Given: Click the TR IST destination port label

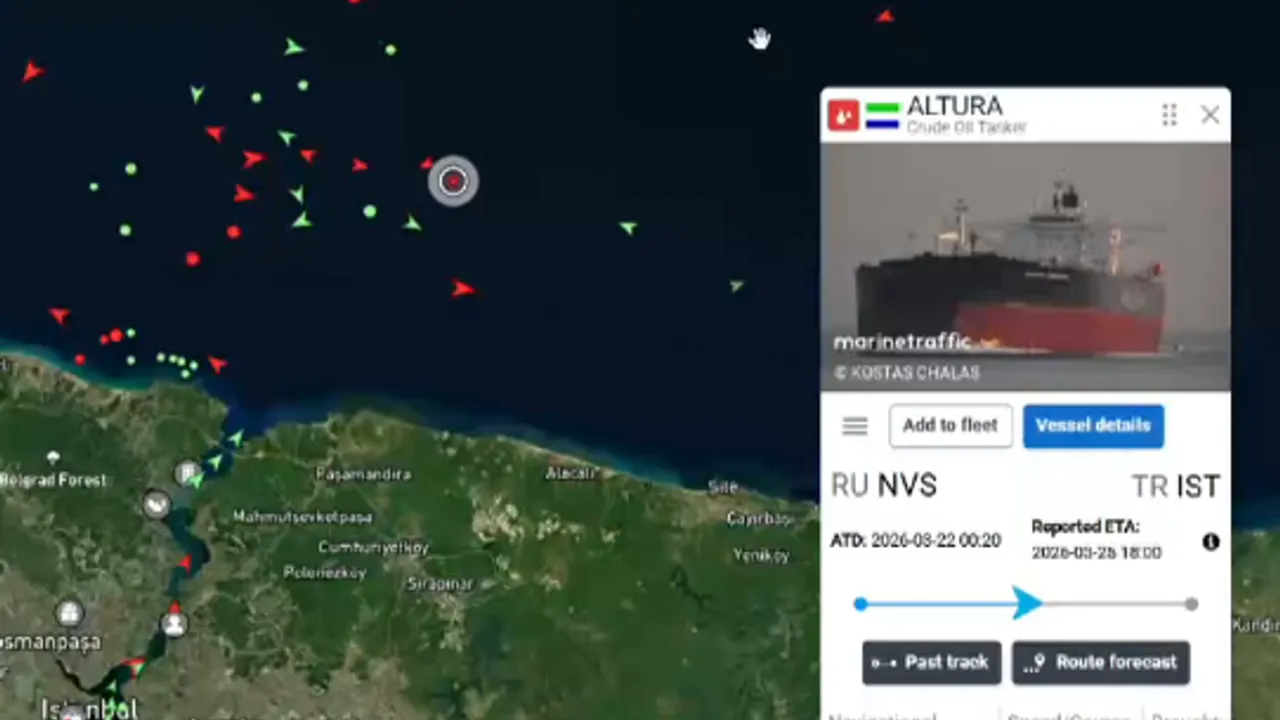Looking at the screenshot, I should click(1175, 487).
